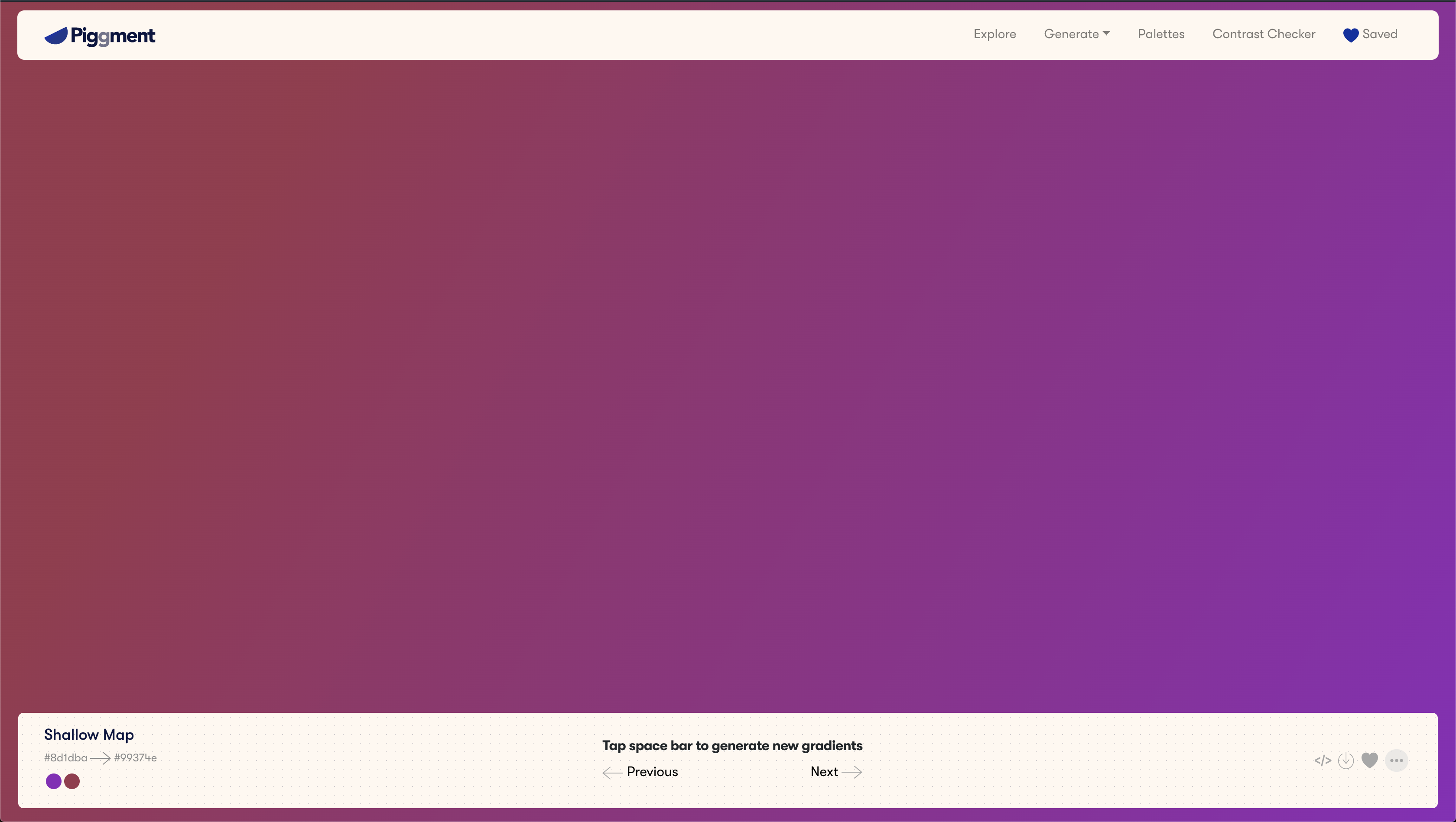Open the CSS code icon
The height and width of the screenshot is (822, 1456).
(x=1323, y=761)
